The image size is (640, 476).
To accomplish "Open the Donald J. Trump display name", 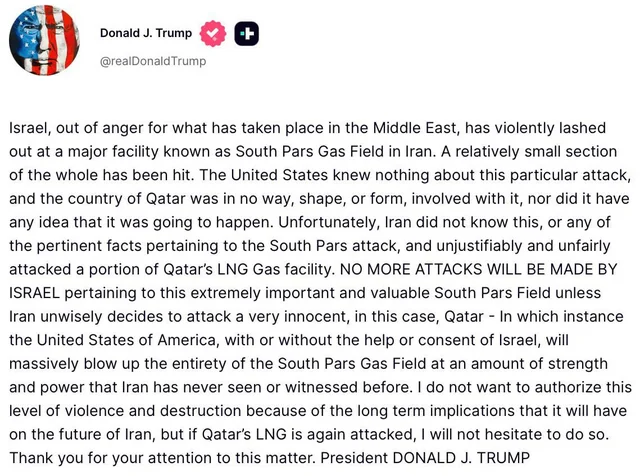I will 145,34.
